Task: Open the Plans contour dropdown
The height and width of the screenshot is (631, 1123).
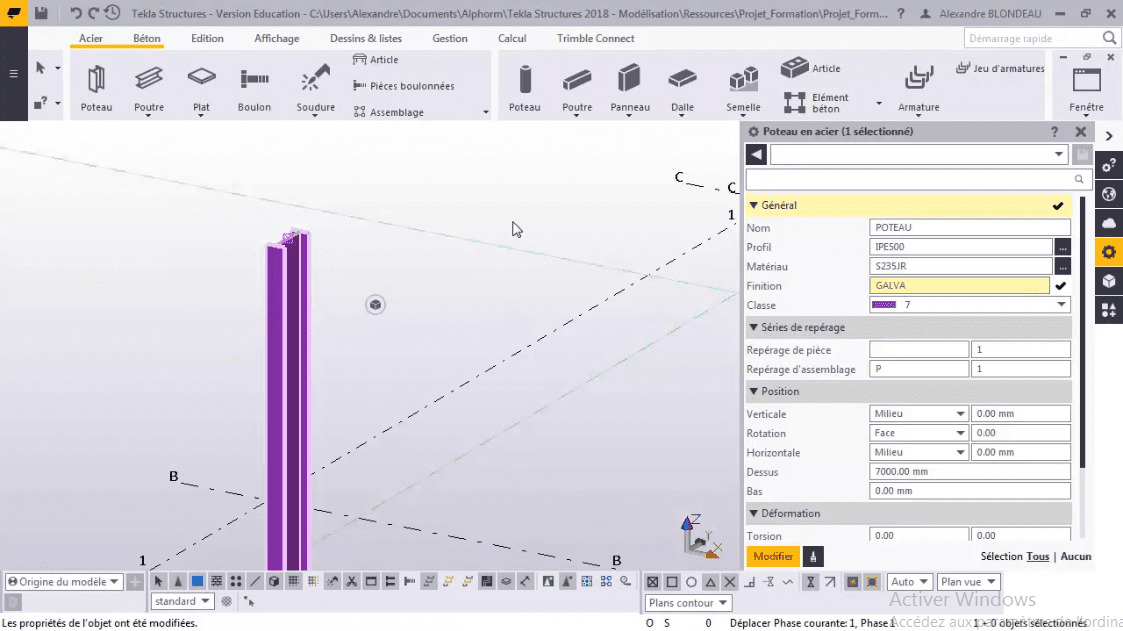Action: pos(688,603)
